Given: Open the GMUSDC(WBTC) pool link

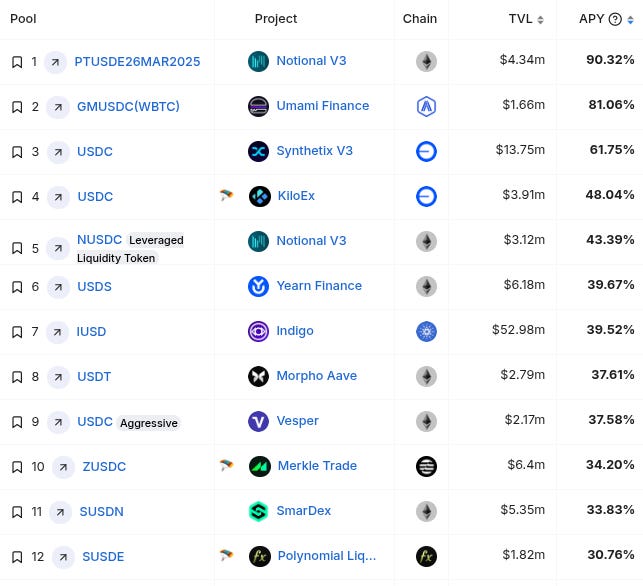Looking at the screenshot, I should coord(128,107).
